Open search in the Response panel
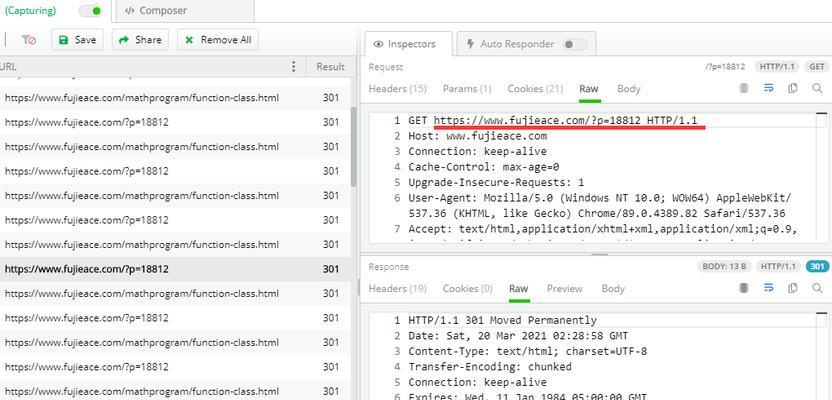Image resolution: width=832 pixels, height=400 pixels. pyautogui.click(x=817, y=289)
